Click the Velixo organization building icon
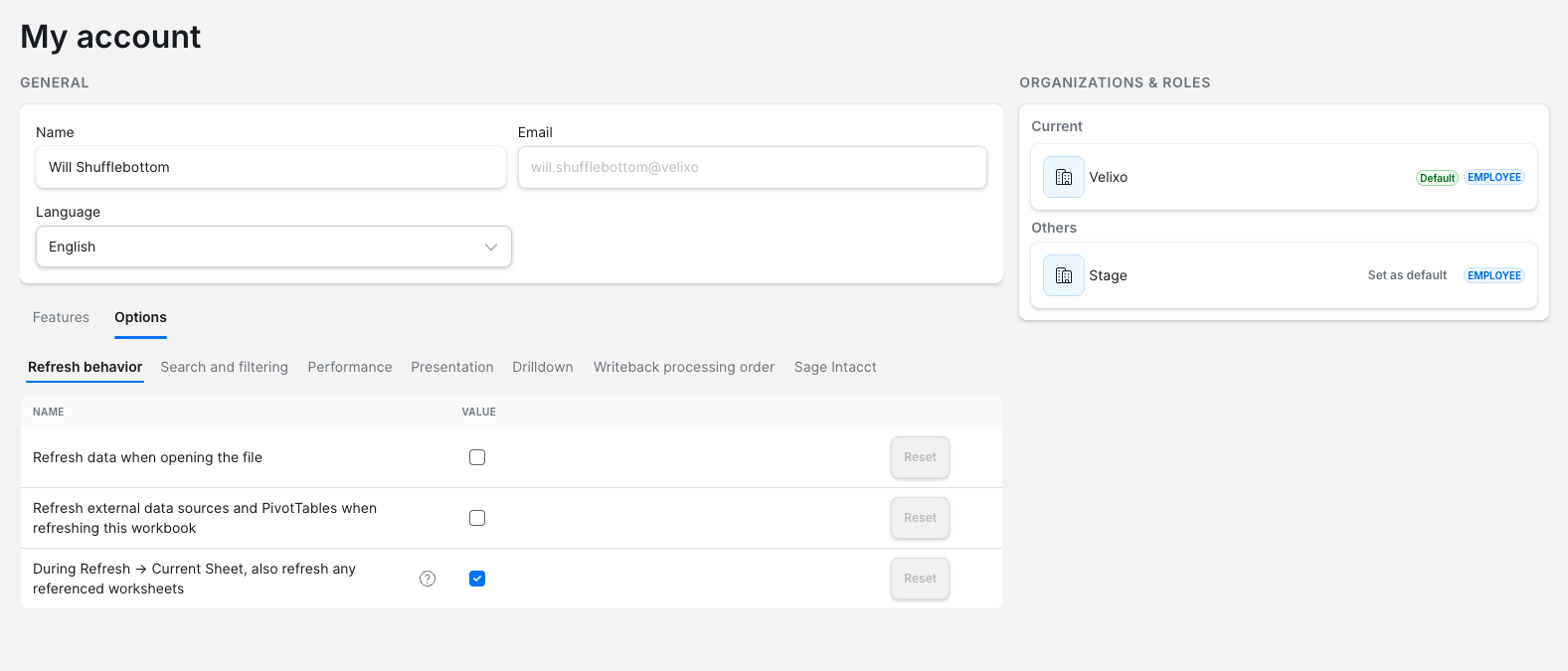Image resolution: width=1568 pixels, height=671 pixels. point(1063,177)
